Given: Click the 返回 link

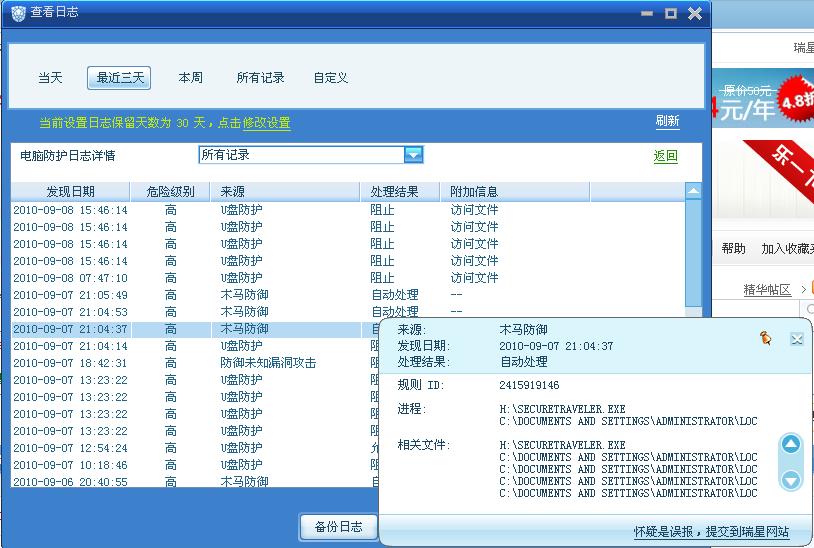Looking at the screenshot, I should pos(666,156).
